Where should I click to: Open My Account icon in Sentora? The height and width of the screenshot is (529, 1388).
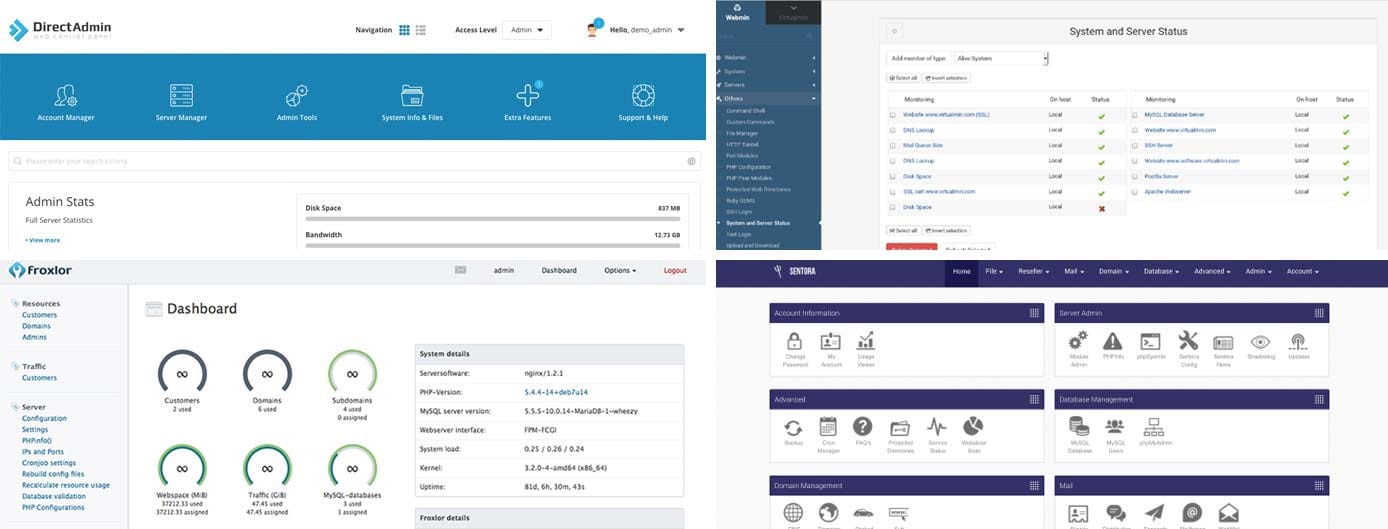coord(831,340)
